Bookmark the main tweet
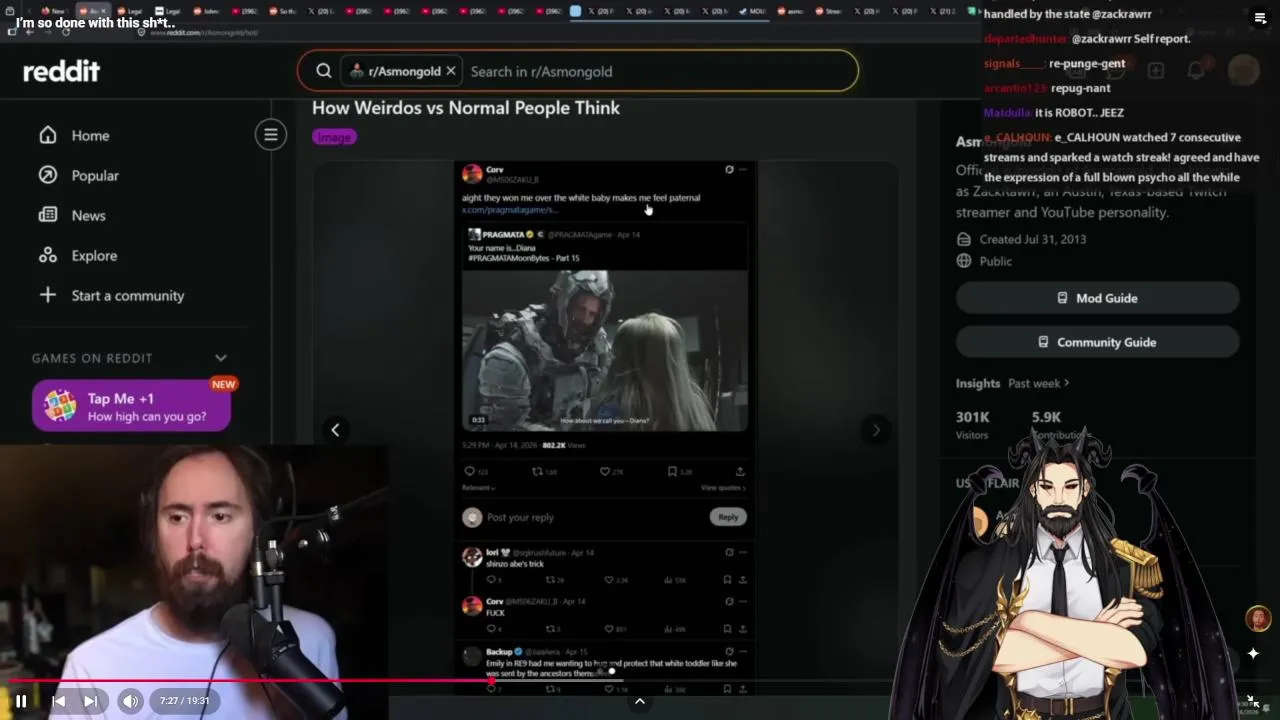1280x720 pixels. 672,471
